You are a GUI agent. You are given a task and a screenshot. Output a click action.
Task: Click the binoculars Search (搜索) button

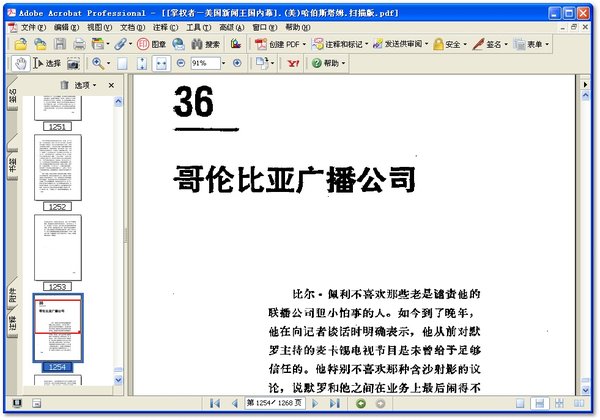[205, 44]
